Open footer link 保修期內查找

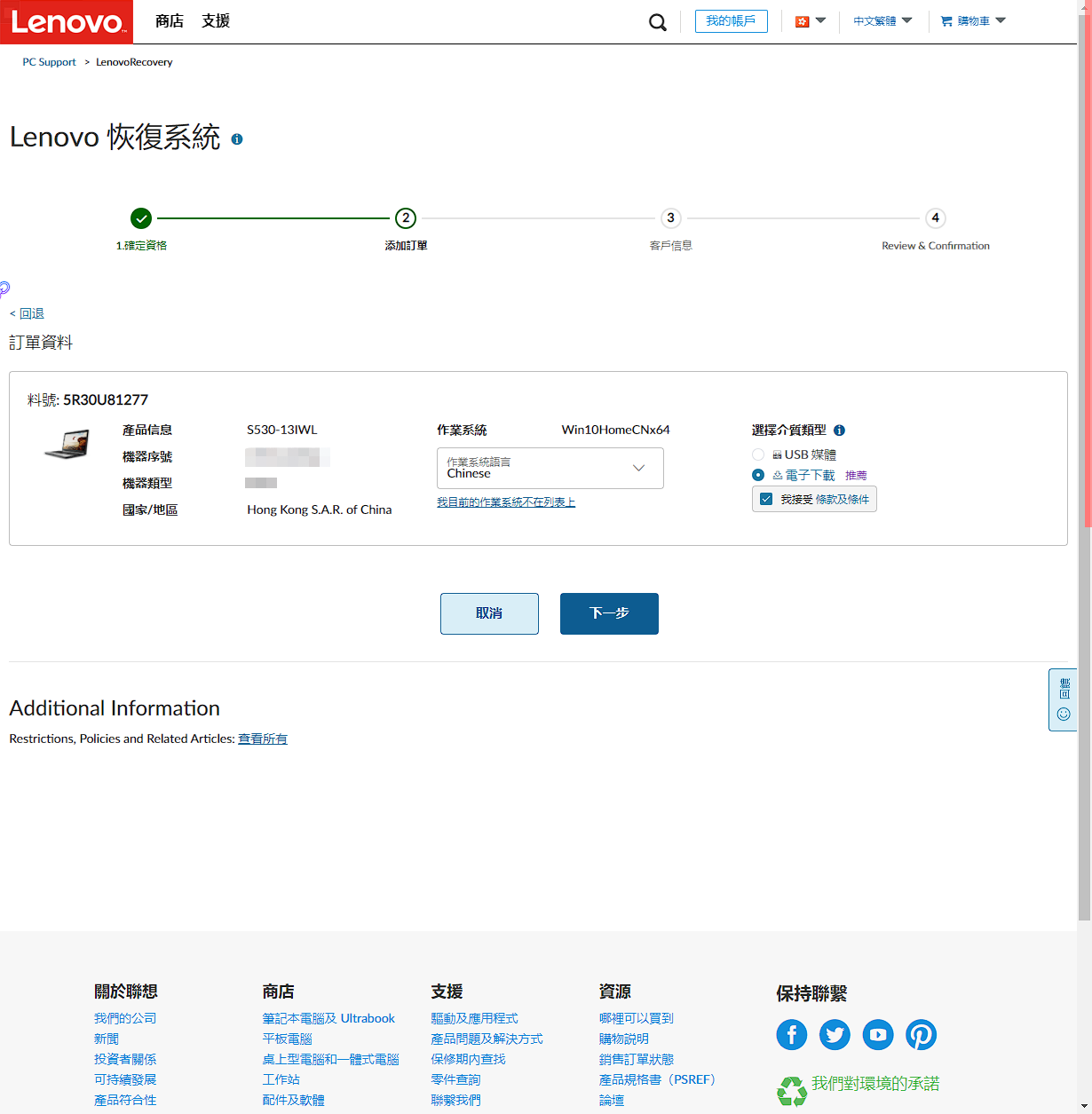[468, 1059]
